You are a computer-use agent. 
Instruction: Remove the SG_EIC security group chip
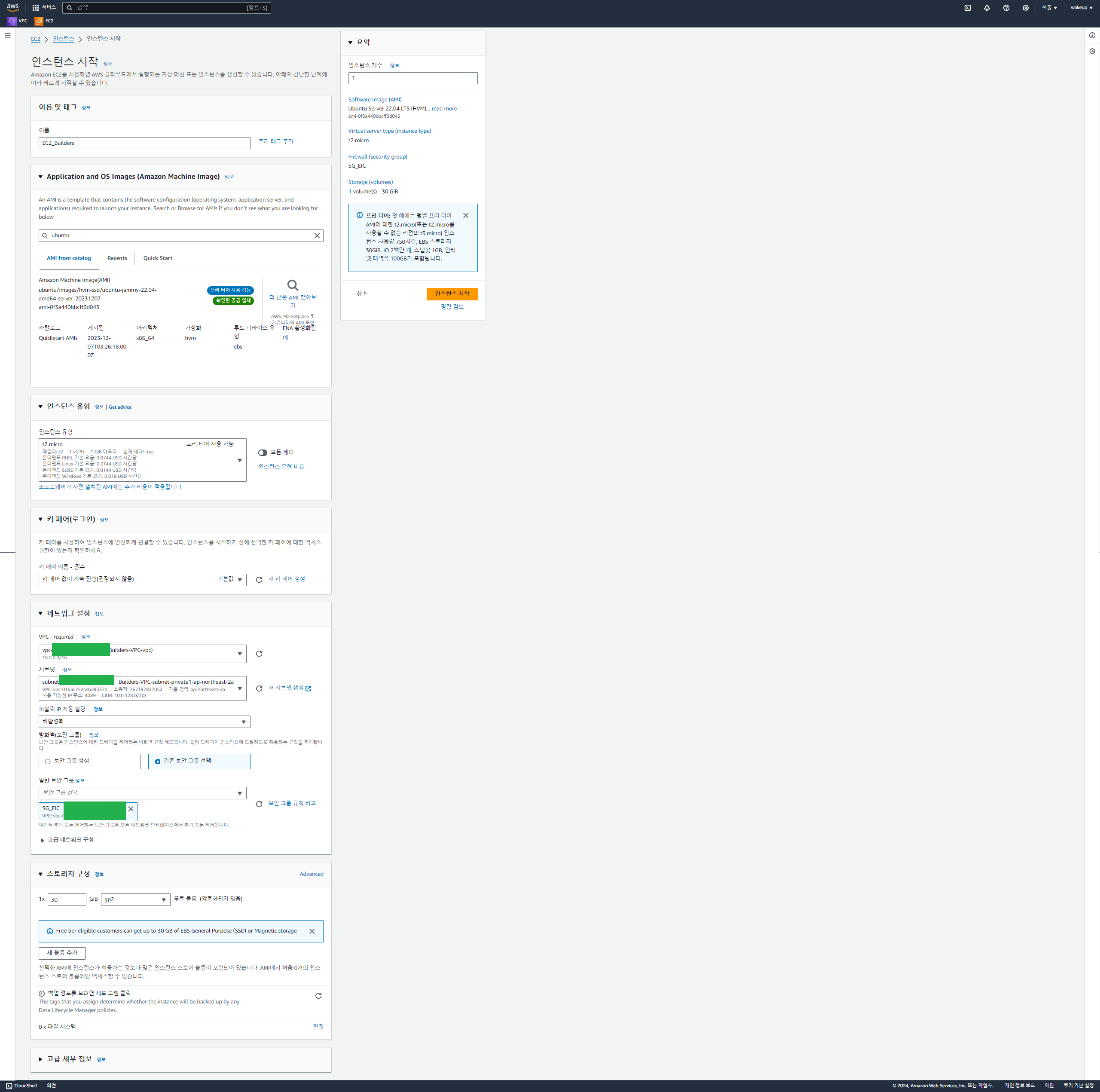[131, 809]
